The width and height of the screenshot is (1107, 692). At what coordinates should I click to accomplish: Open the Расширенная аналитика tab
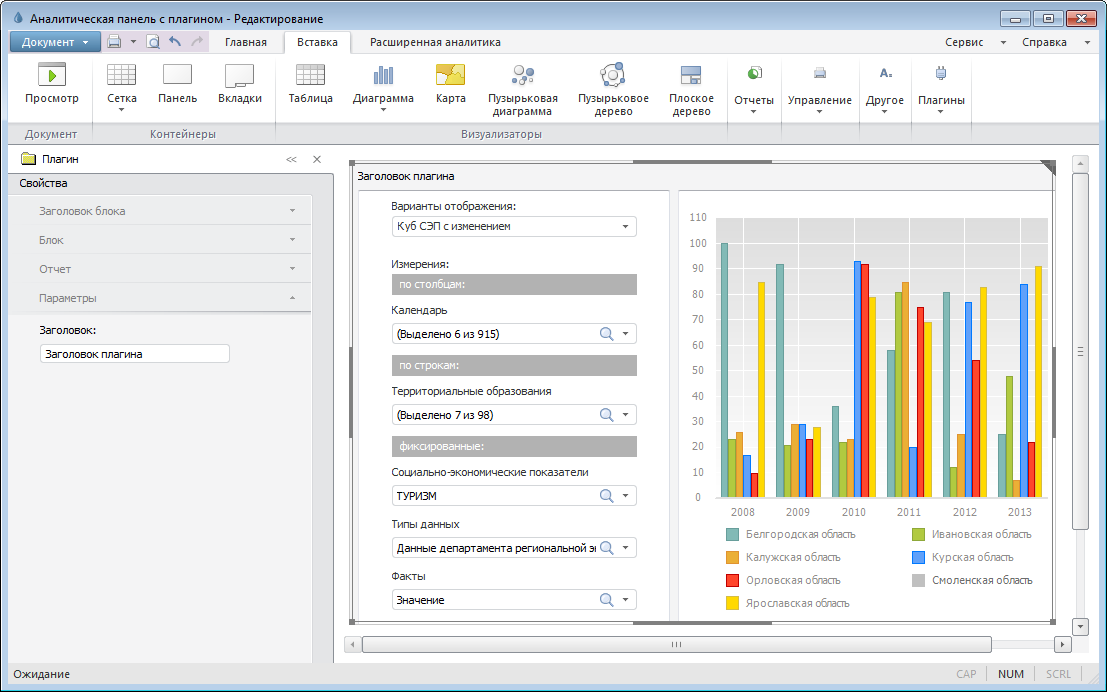pyautogui.click(x=435, y=42)
